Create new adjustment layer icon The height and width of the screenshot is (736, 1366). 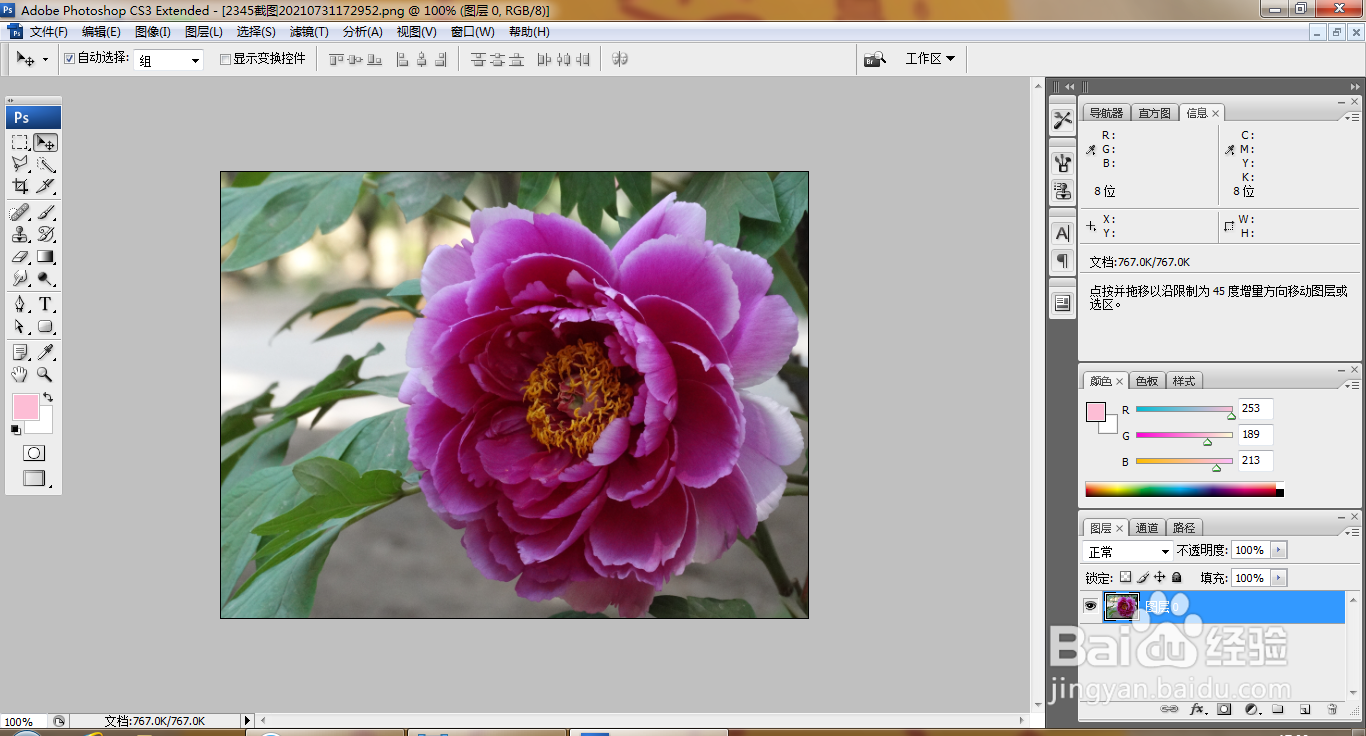click(x=1251, y=709)
